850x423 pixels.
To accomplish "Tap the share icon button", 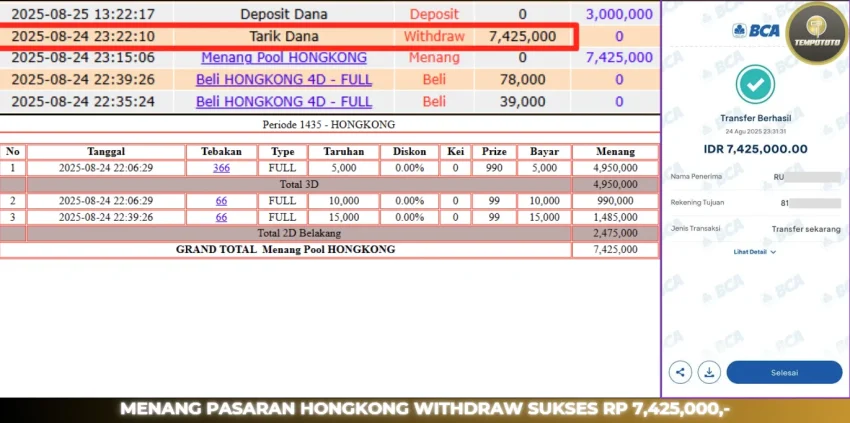I will click(x=680, y=372).
